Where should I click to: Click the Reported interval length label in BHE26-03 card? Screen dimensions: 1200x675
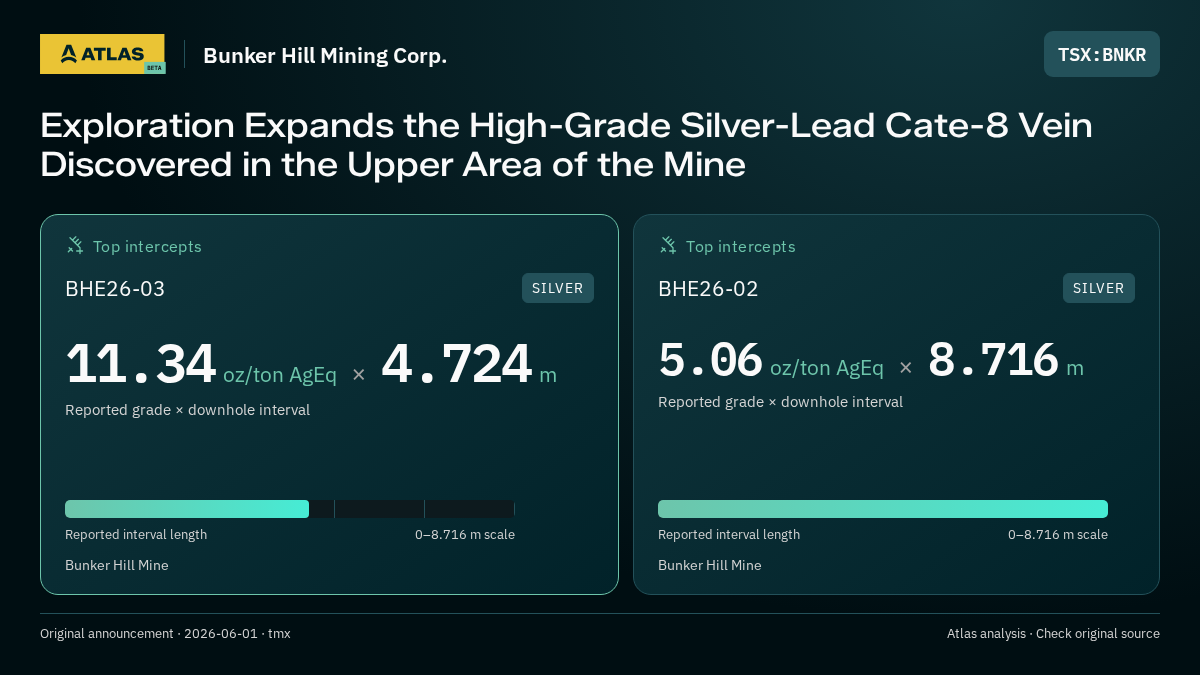tap(136, 535)
